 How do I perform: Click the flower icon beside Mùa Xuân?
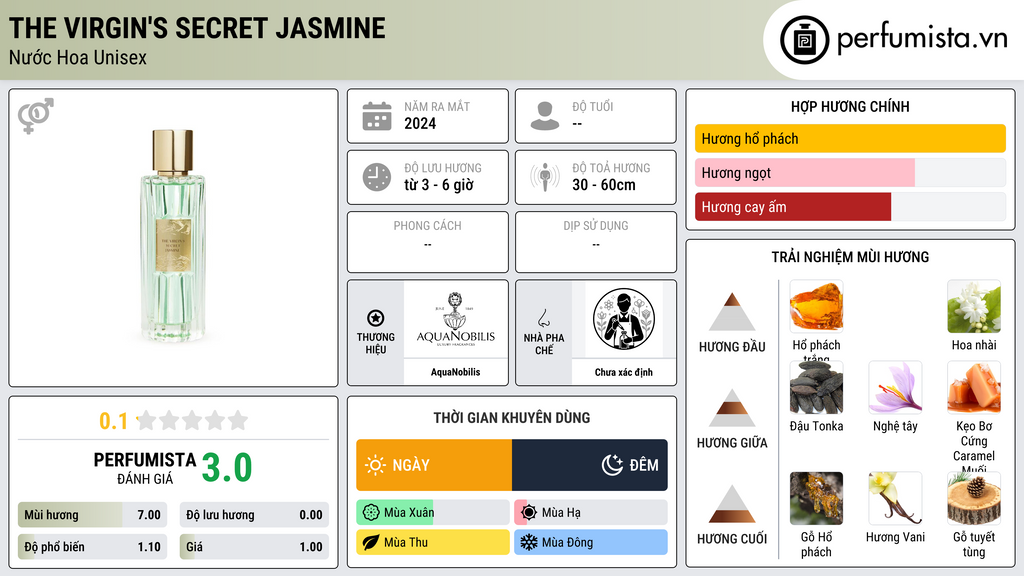point(371,513)
